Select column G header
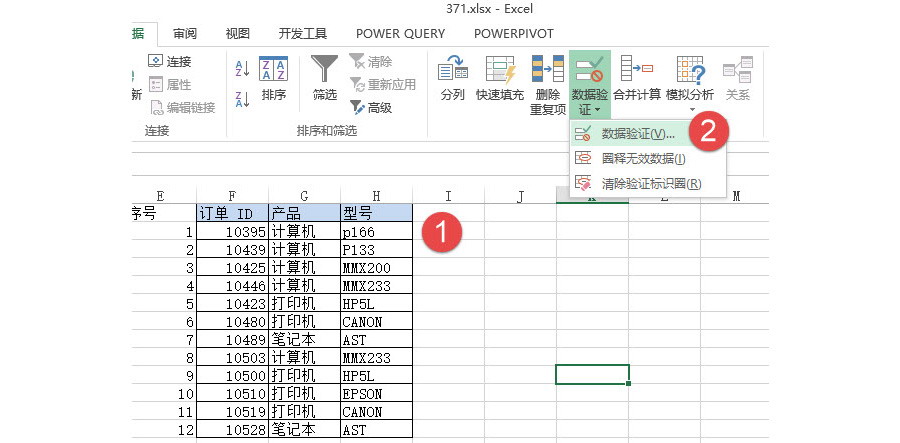900x443 pixels. pos(304,196)
